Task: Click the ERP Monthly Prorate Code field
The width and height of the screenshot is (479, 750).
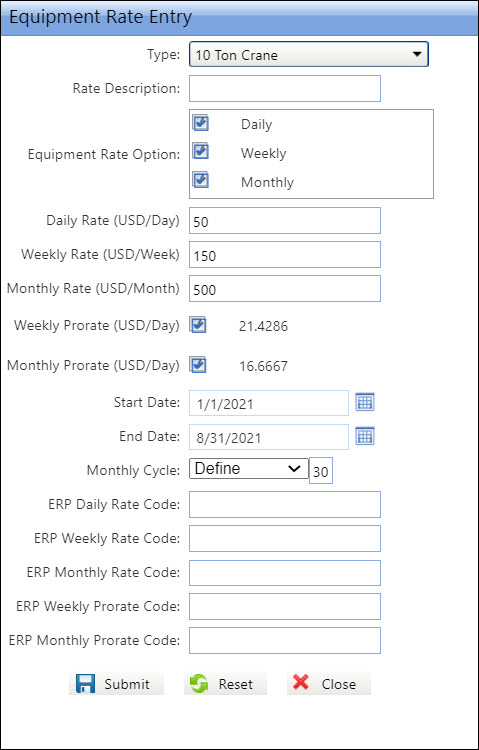Action: [285, 640]
